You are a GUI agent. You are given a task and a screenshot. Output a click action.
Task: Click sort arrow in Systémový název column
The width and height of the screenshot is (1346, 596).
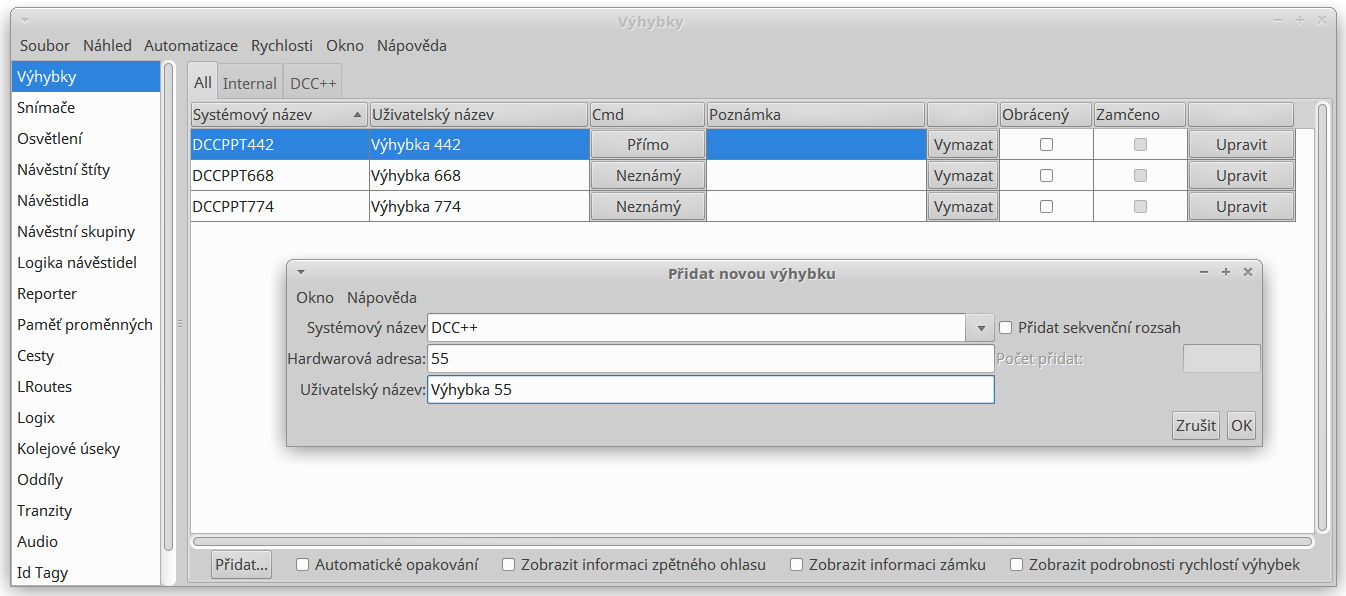point(358,115)
